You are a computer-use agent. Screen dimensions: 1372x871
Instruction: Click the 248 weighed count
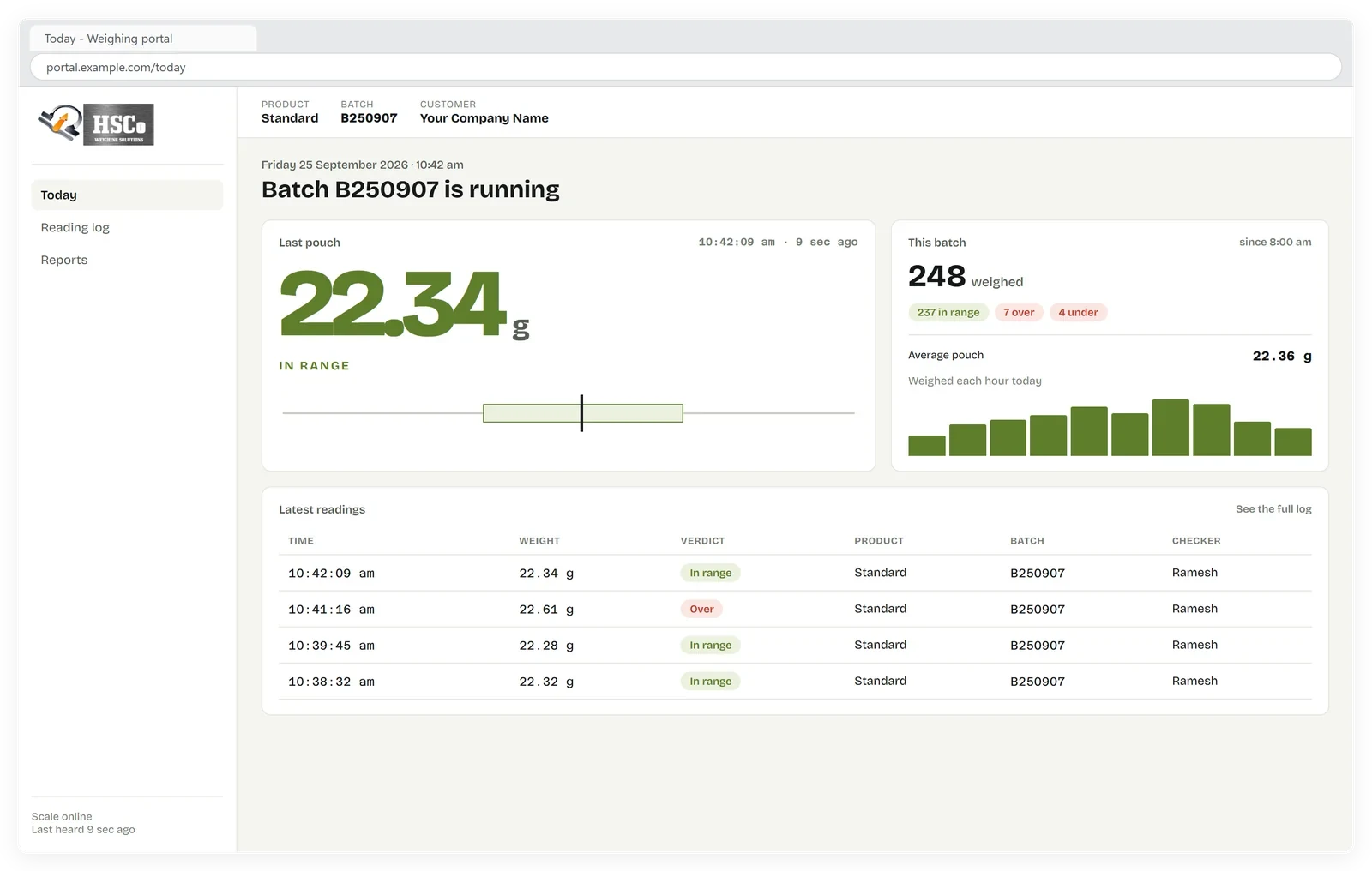click(966, 277)
